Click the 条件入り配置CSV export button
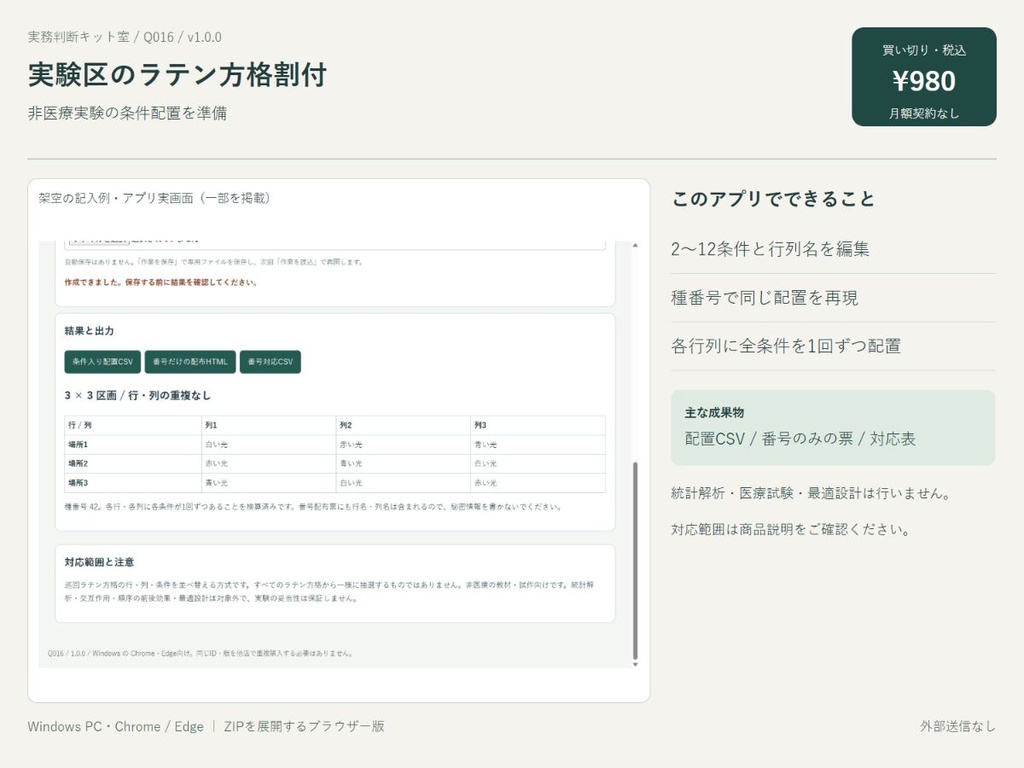1024x768 pixels. click(103, 362)
